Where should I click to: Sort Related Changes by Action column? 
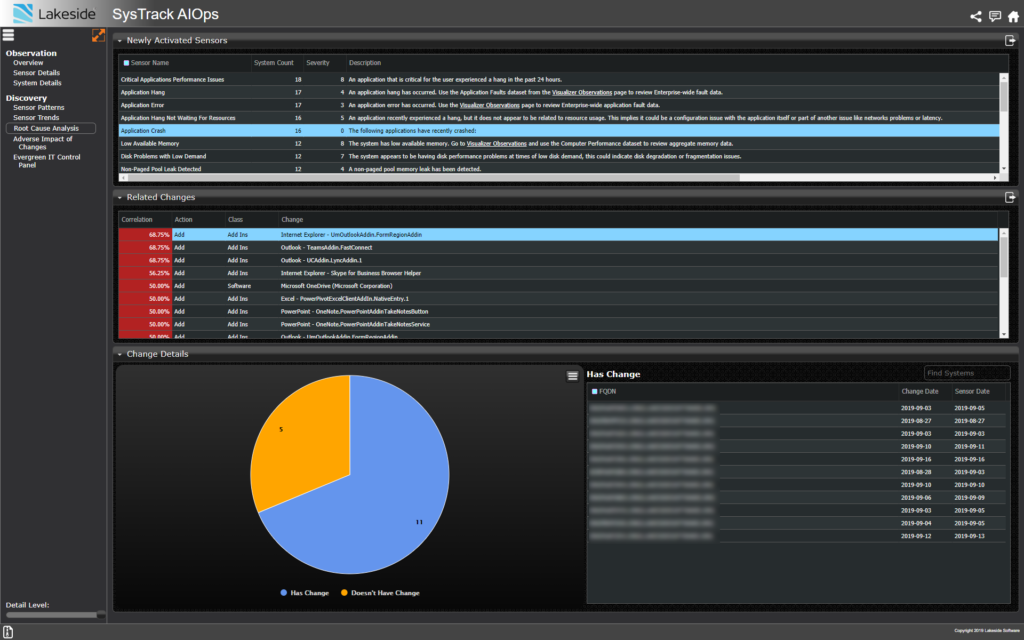coord(184,219)
